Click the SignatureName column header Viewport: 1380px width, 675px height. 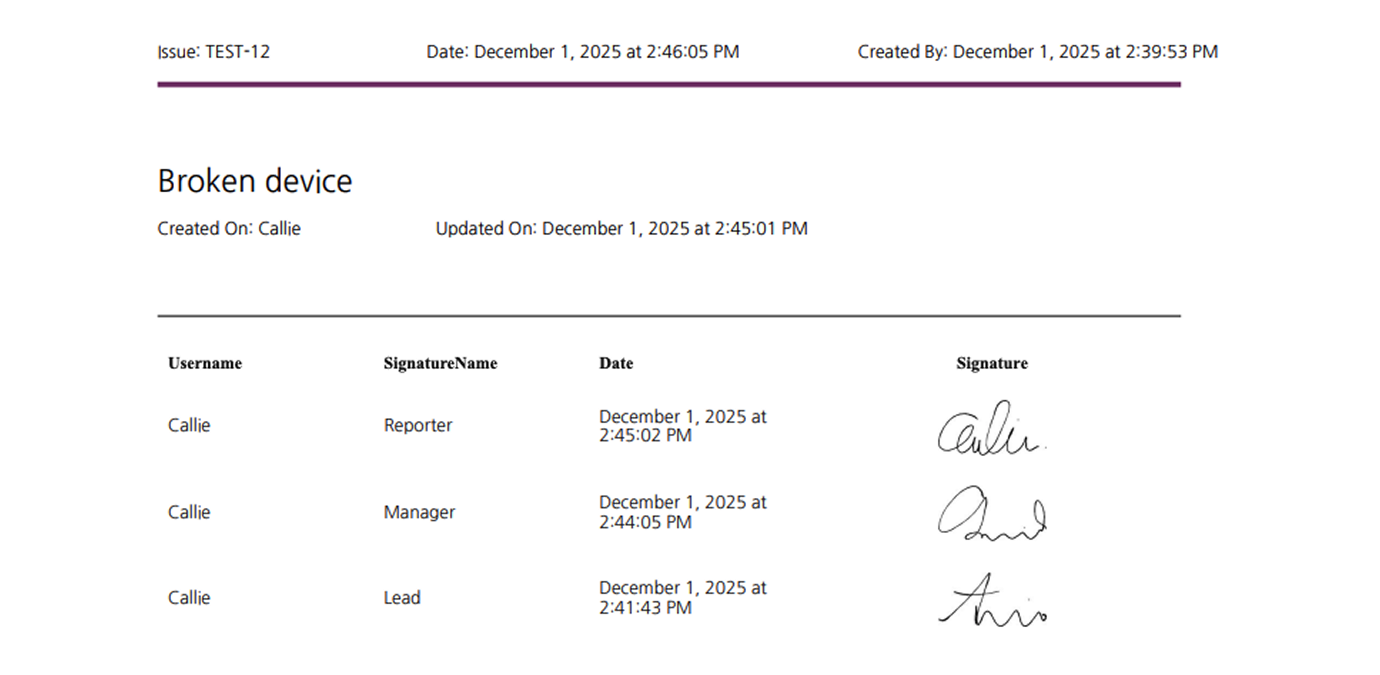440,363
